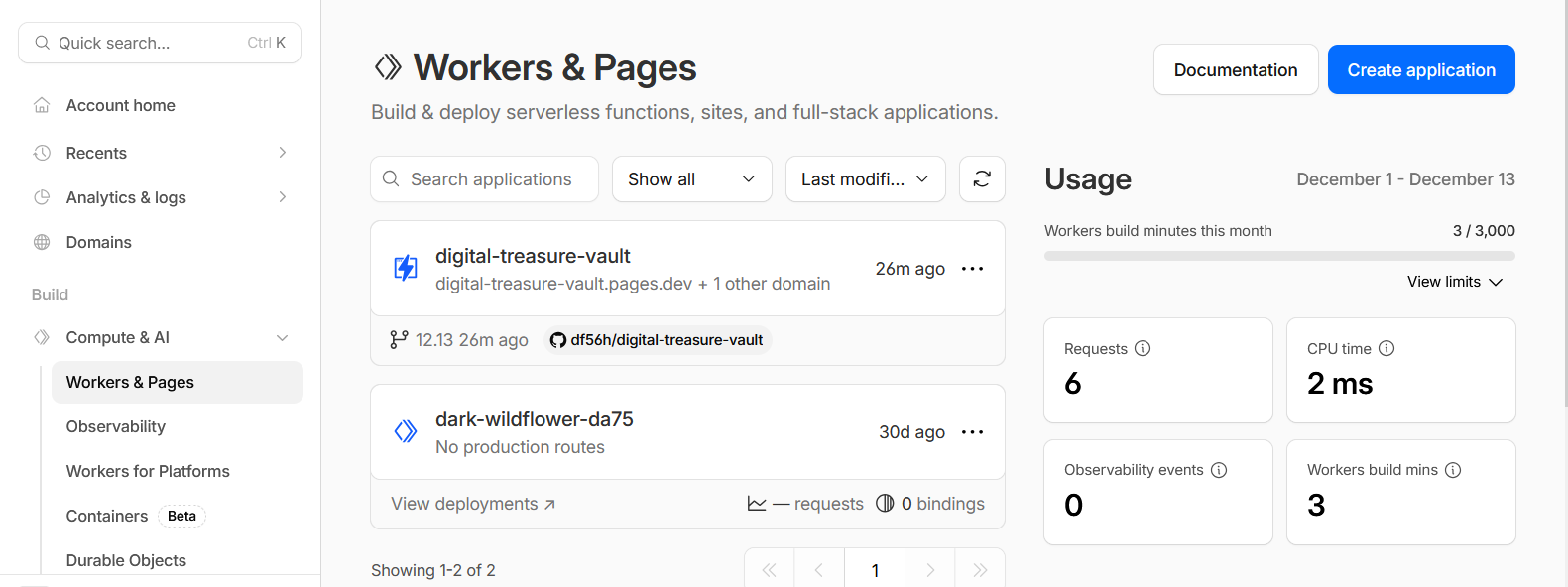
Task: Collapse the Compute & AI section
Action: (282, 338)
